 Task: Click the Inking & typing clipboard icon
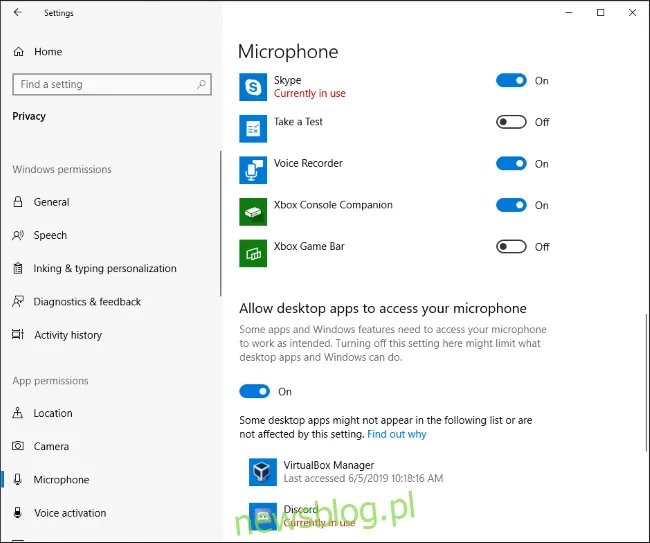18,268
